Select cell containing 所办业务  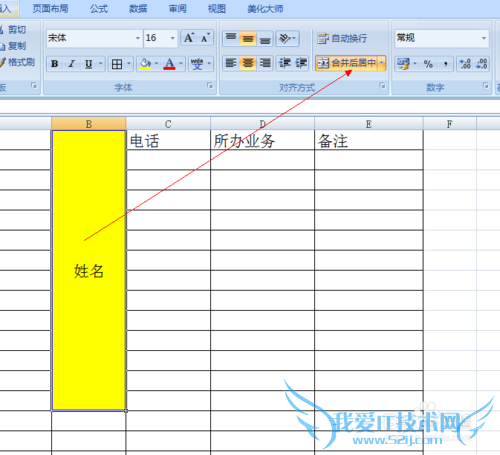coord(262,140)
